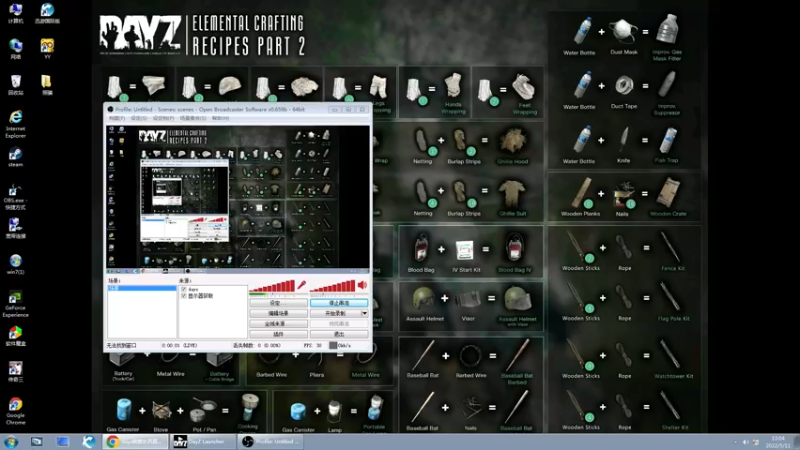Image resolution: width=800 pixels, height=450 pixels.
Task: Switch to DayZ Launcher on the taskbar
Action: pos(203,441)
